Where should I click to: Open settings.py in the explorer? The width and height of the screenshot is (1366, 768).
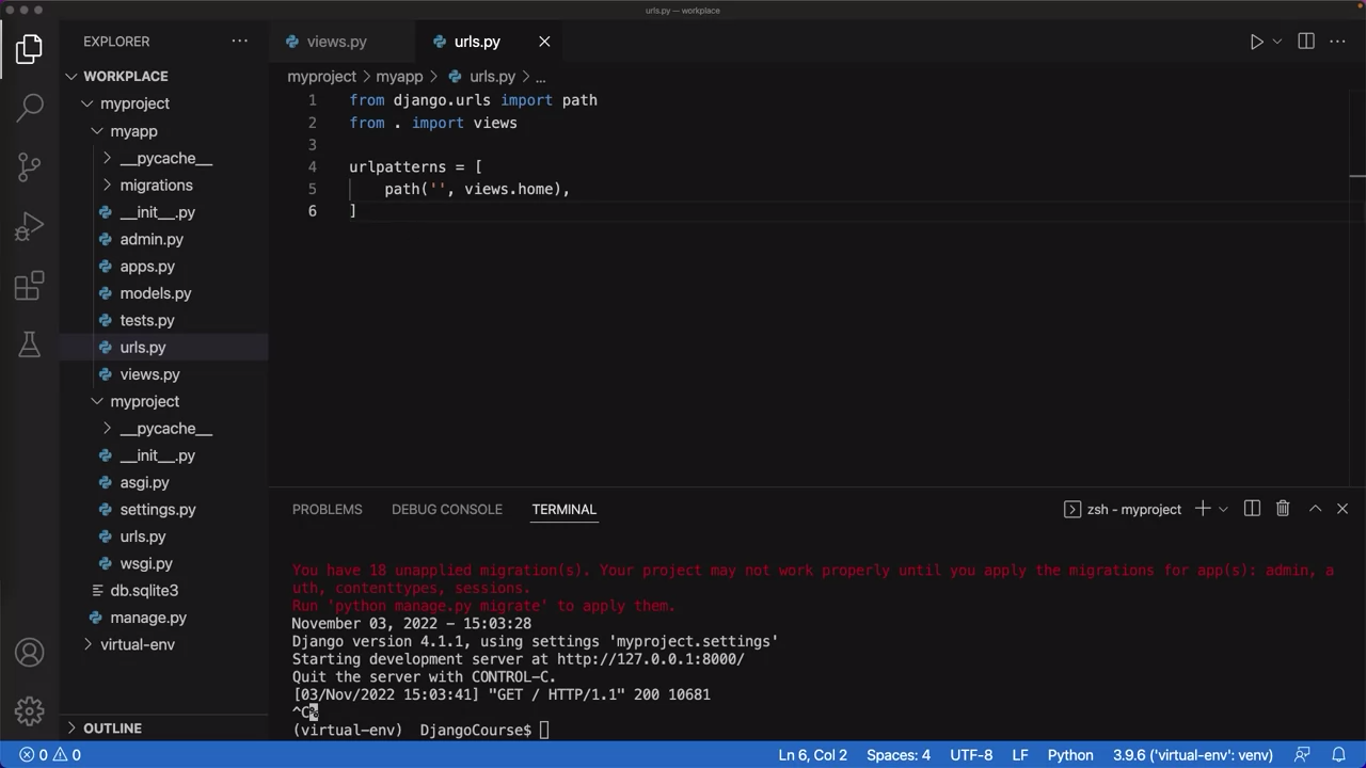tap(157, 510)
